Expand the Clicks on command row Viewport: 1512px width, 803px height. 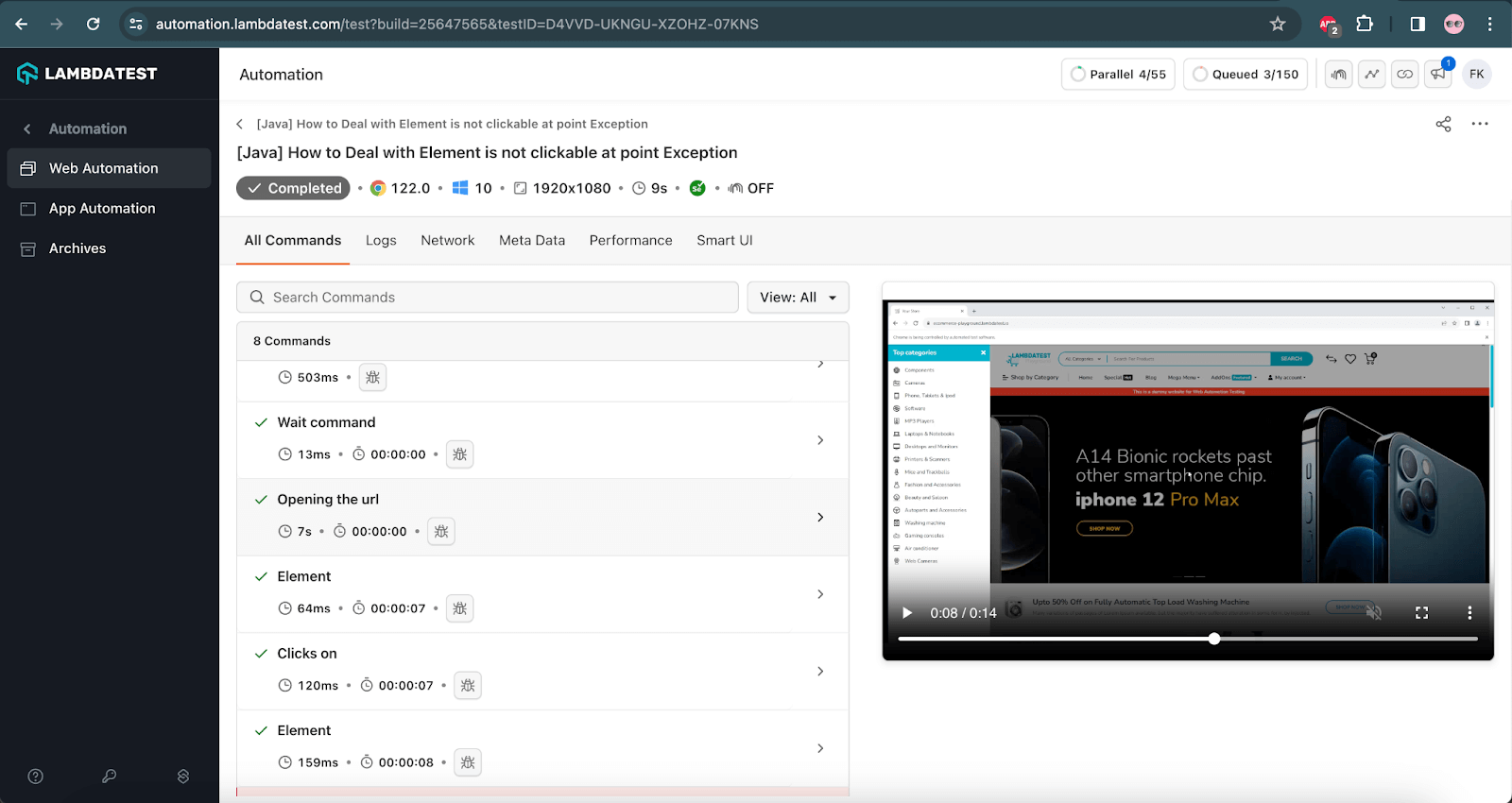tap(820, 672)
